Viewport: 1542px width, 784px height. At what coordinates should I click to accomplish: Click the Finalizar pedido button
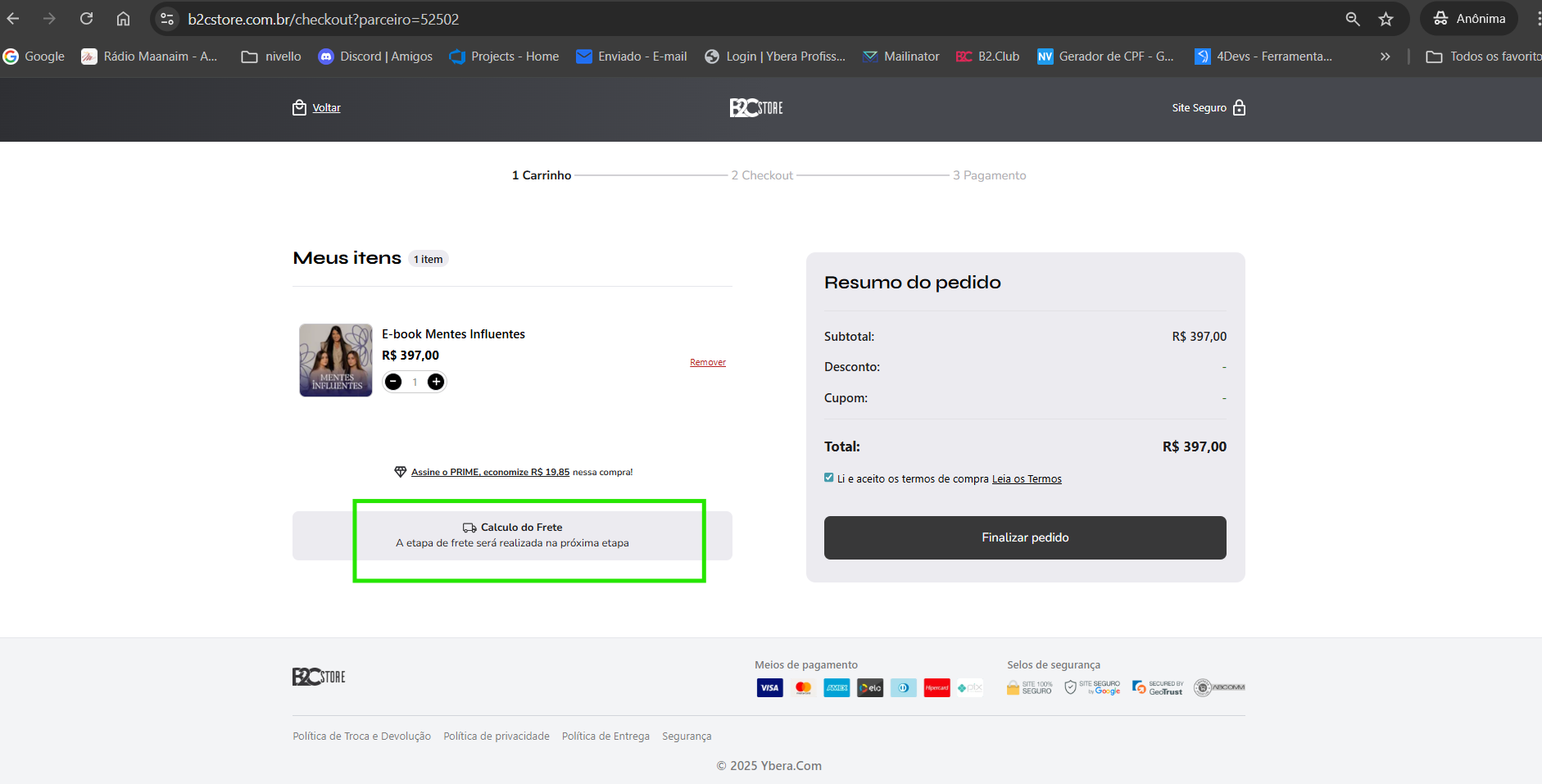point(1025,537)
